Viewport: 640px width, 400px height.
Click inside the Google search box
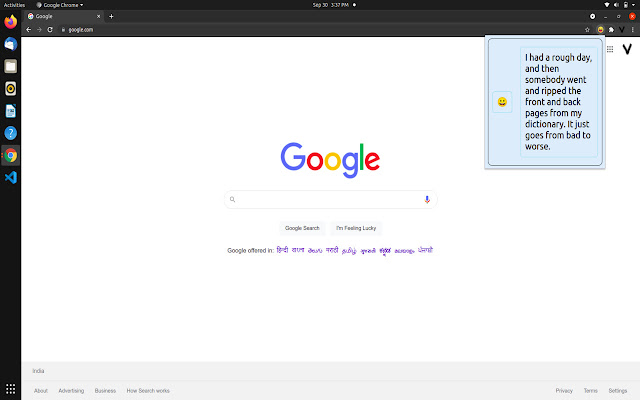[330, 199]
